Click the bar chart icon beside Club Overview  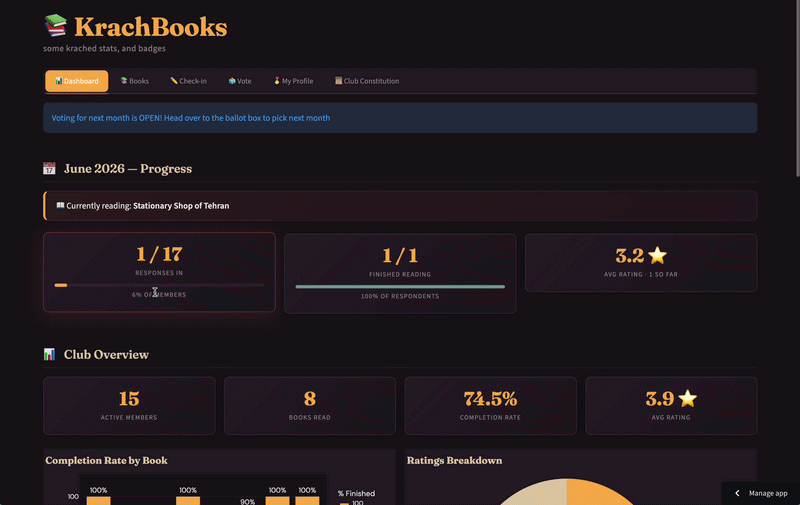(49, 355)
